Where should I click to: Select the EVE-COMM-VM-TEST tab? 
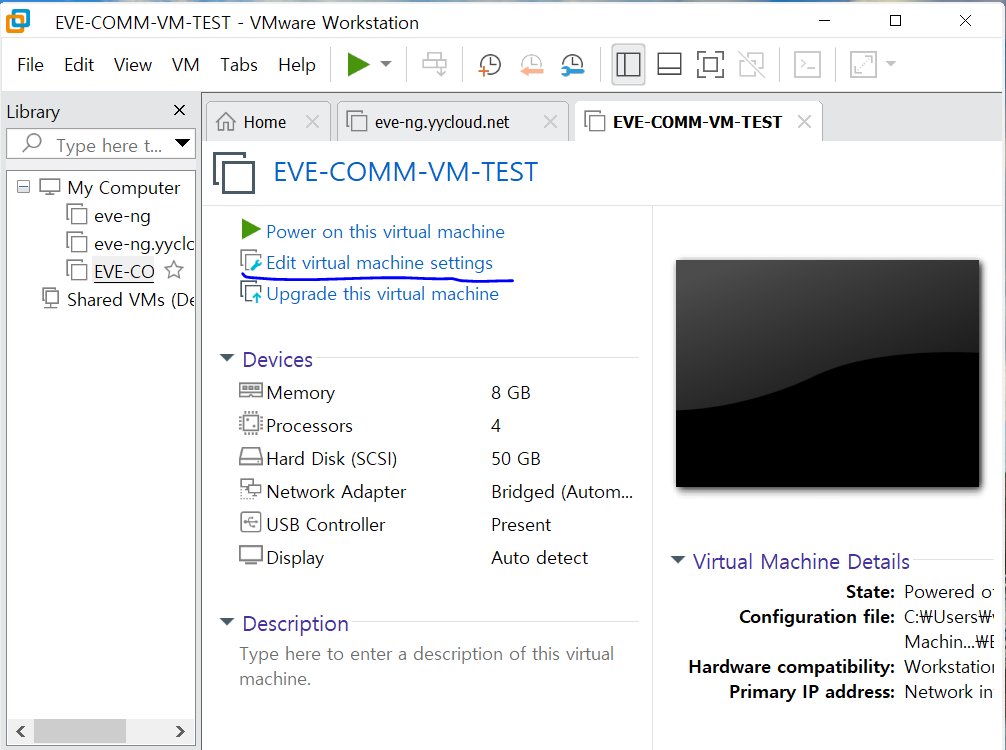pos(697,122)
